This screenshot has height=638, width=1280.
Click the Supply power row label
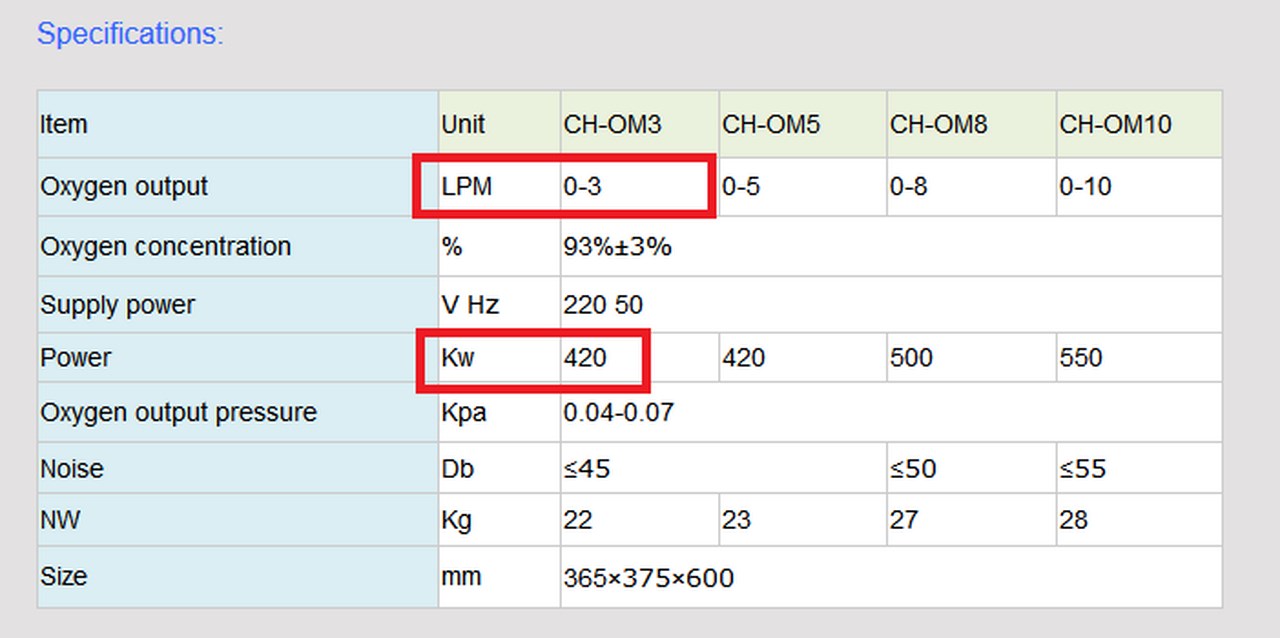[x=117, y=306]
